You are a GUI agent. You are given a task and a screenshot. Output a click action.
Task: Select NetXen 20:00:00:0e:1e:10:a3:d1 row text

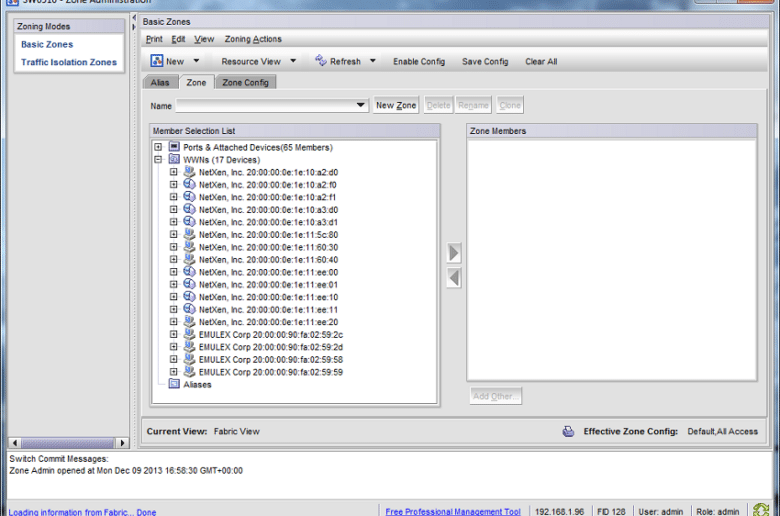coord(268,222)
